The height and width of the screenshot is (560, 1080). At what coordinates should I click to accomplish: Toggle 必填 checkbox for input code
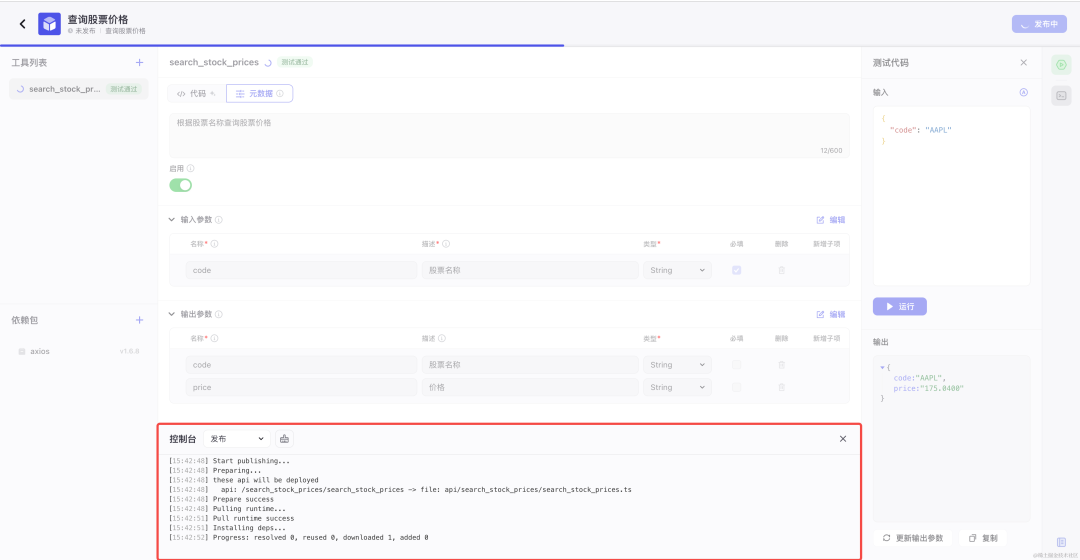736,270
